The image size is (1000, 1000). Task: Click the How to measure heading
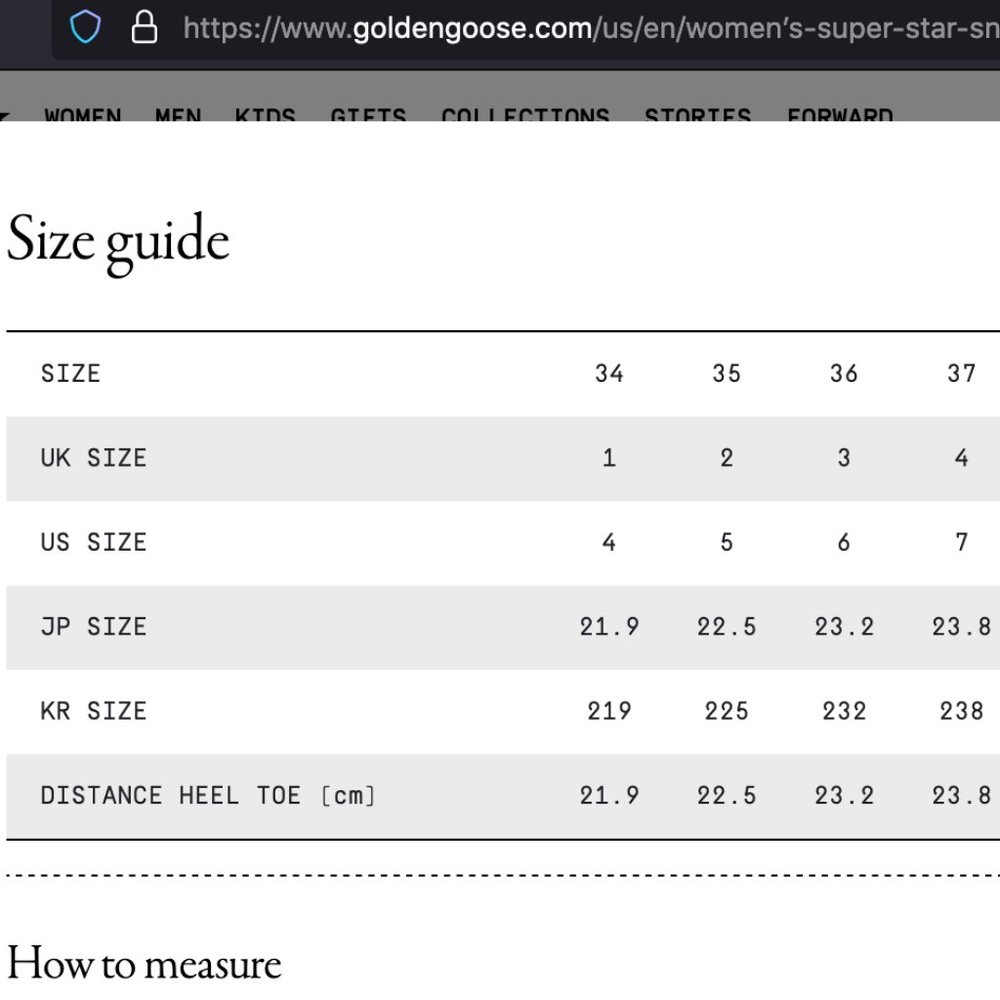point(144,964)
